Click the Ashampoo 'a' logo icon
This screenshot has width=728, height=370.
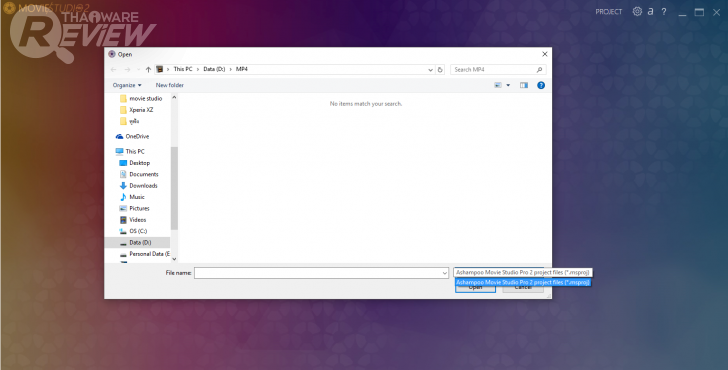pyautogui.click(x=650, y=12)
